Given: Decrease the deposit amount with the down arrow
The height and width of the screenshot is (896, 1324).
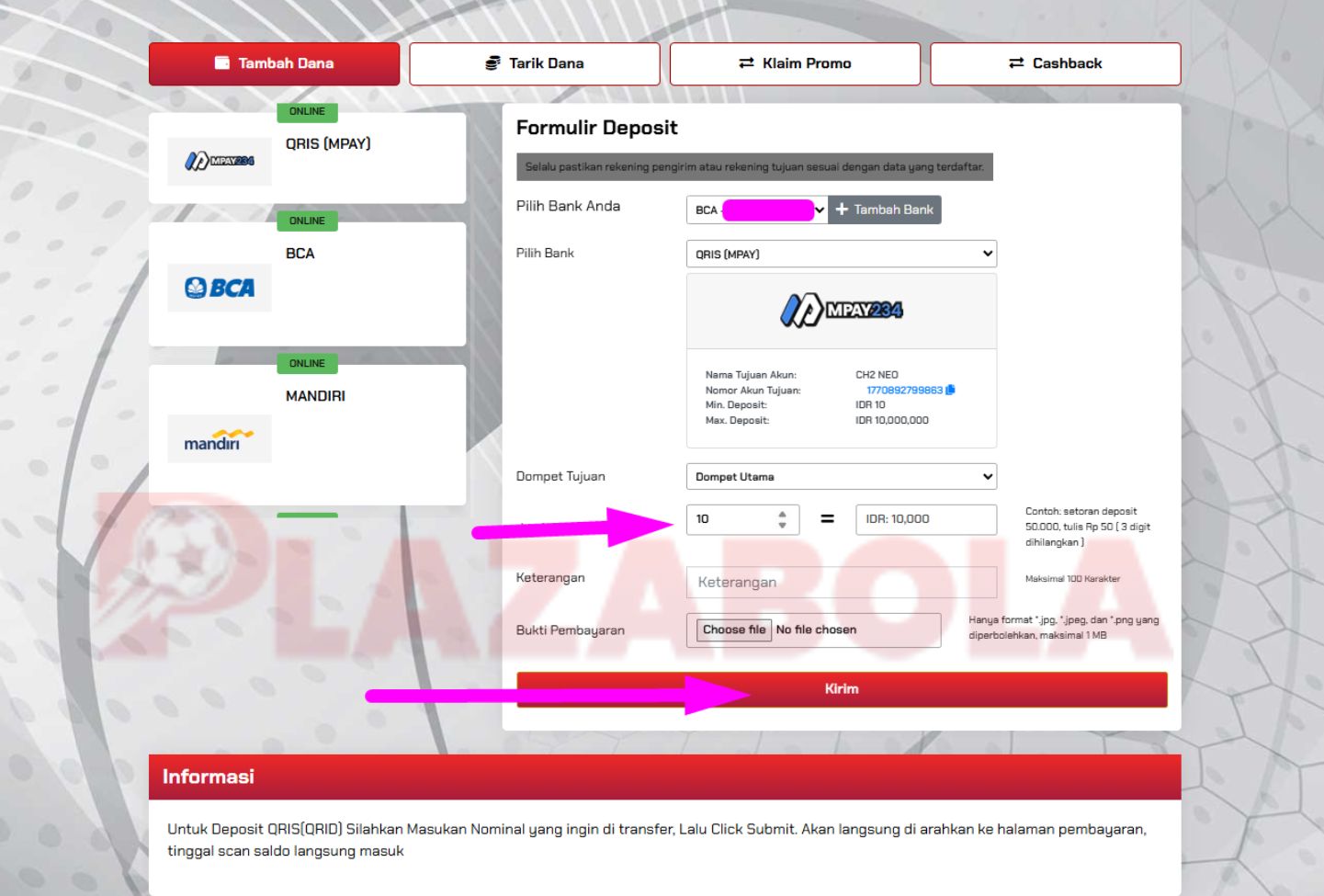Looking at the screenshot, I should point(782,525).
